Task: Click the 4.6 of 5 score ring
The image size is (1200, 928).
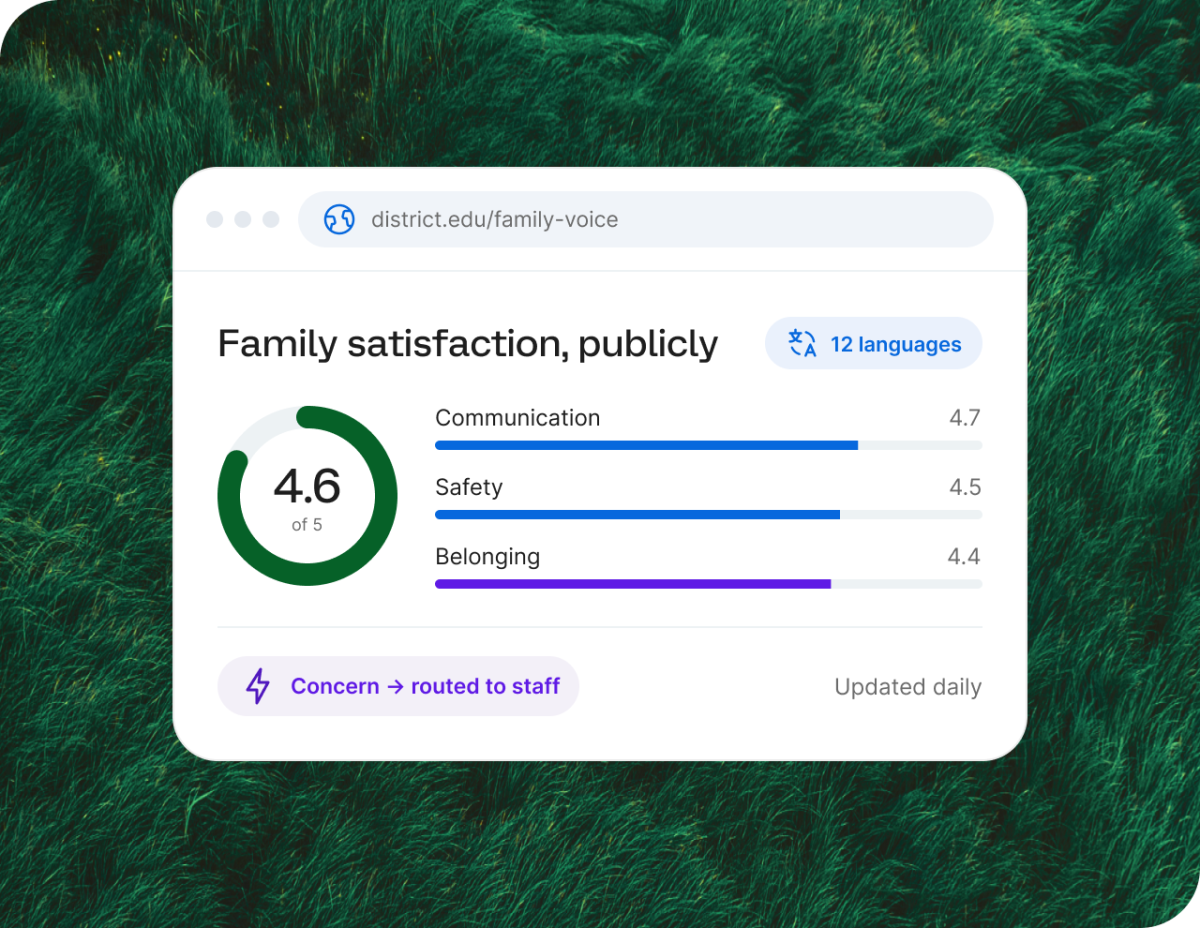Action: (x=307, y=496)
